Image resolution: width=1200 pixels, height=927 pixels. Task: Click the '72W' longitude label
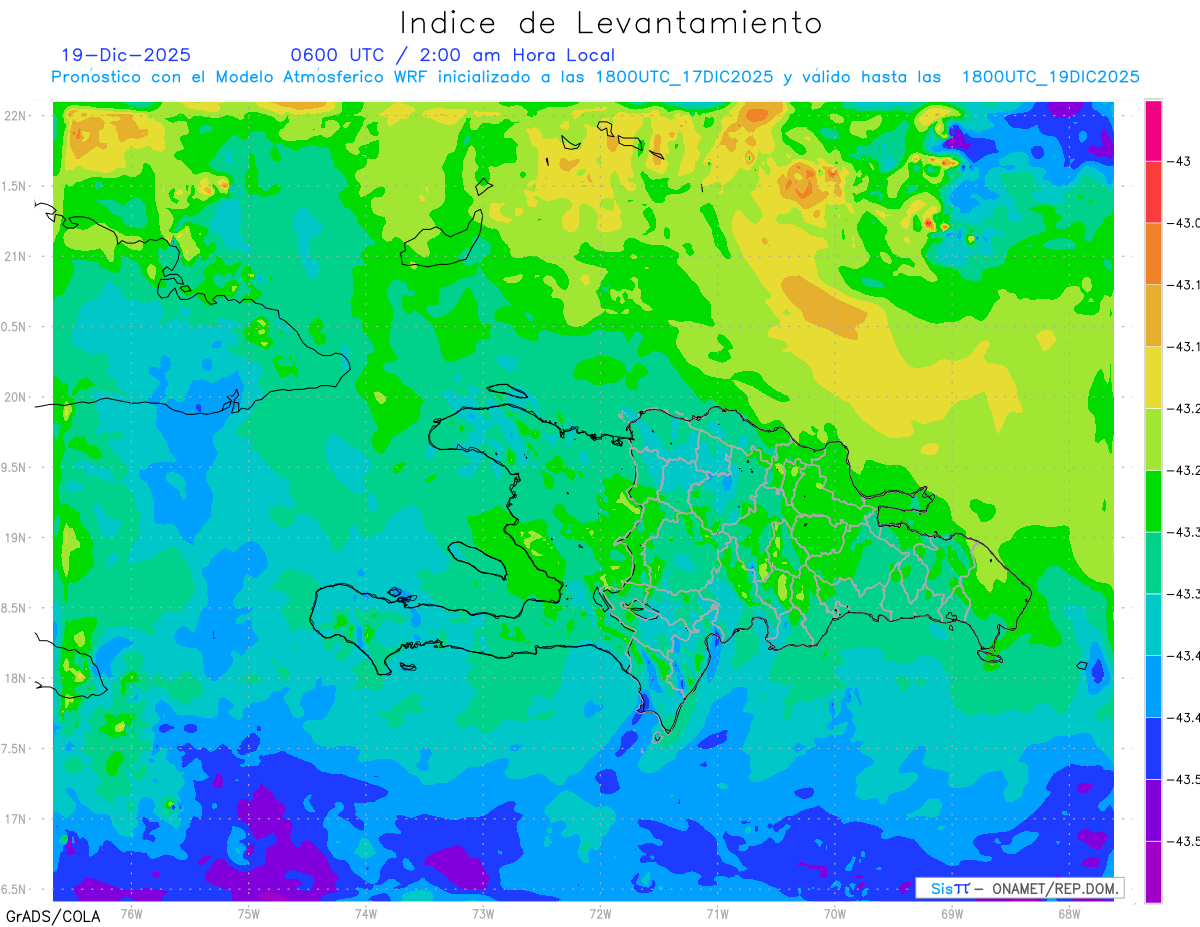click(599, 913)
